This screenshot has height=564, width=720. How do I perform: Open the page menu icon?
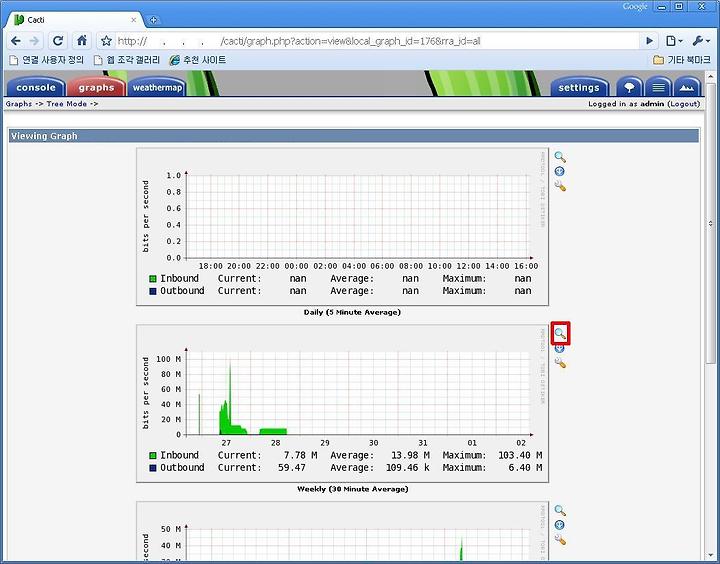point(674,41)
